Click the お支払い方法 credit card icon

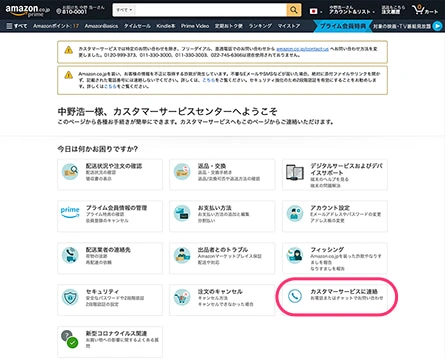click(x=182, y=213)
